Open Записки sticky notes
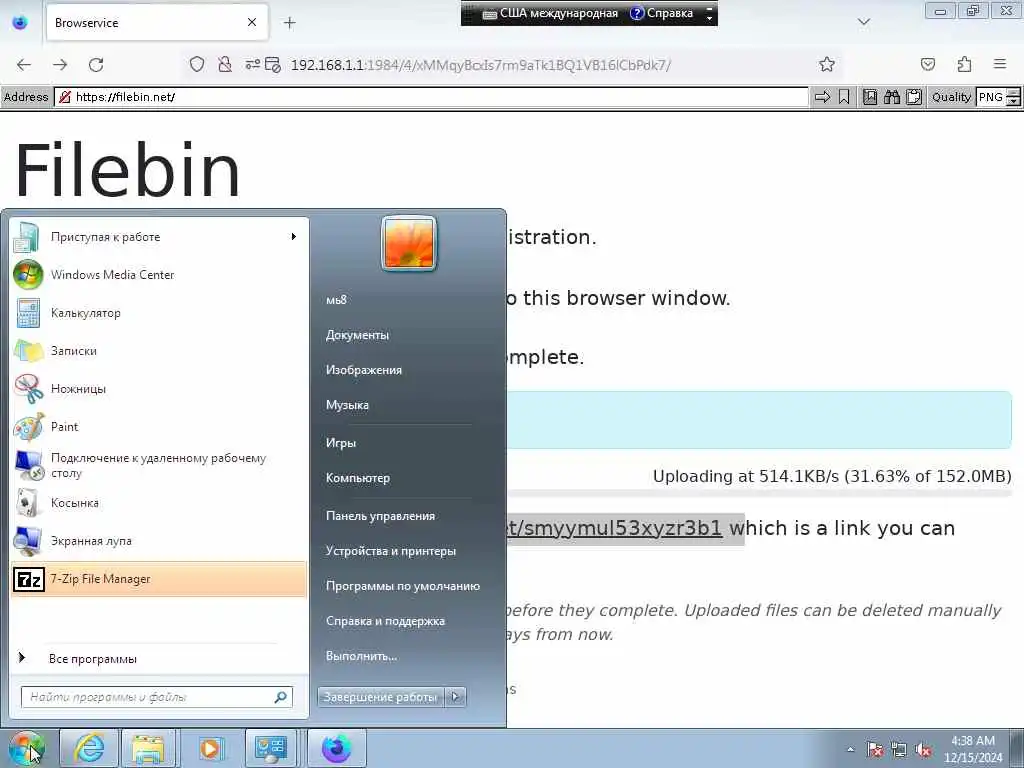 [159, 351]
